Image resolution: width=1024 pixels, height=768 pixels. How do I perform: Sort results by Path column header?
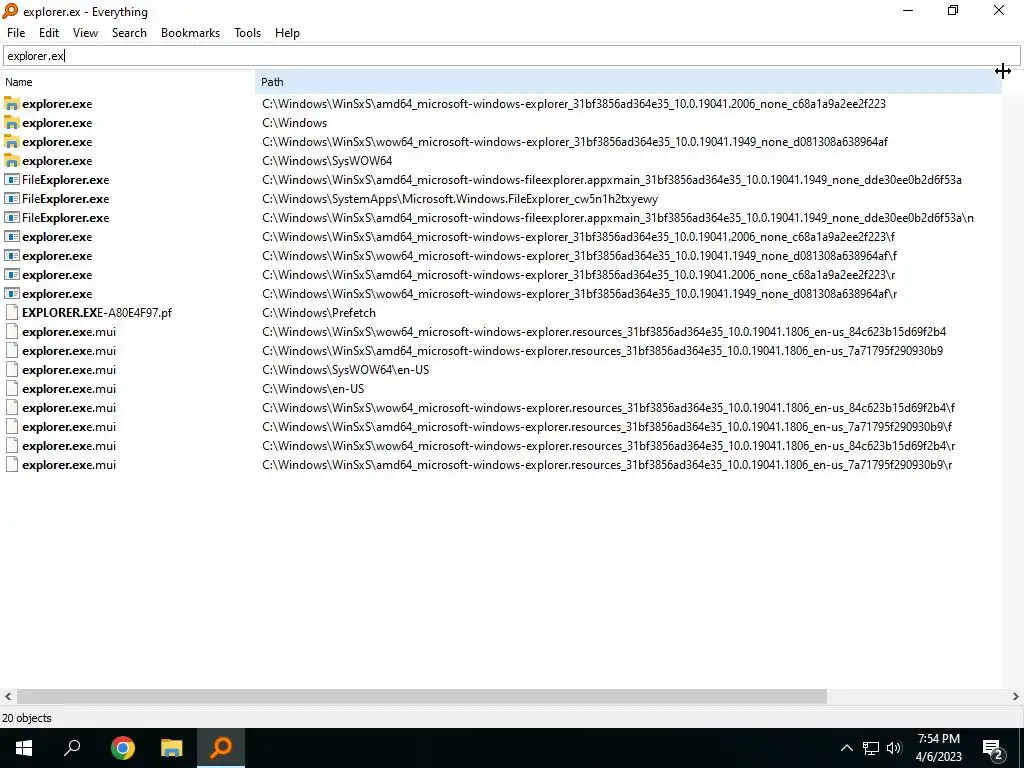628,82
